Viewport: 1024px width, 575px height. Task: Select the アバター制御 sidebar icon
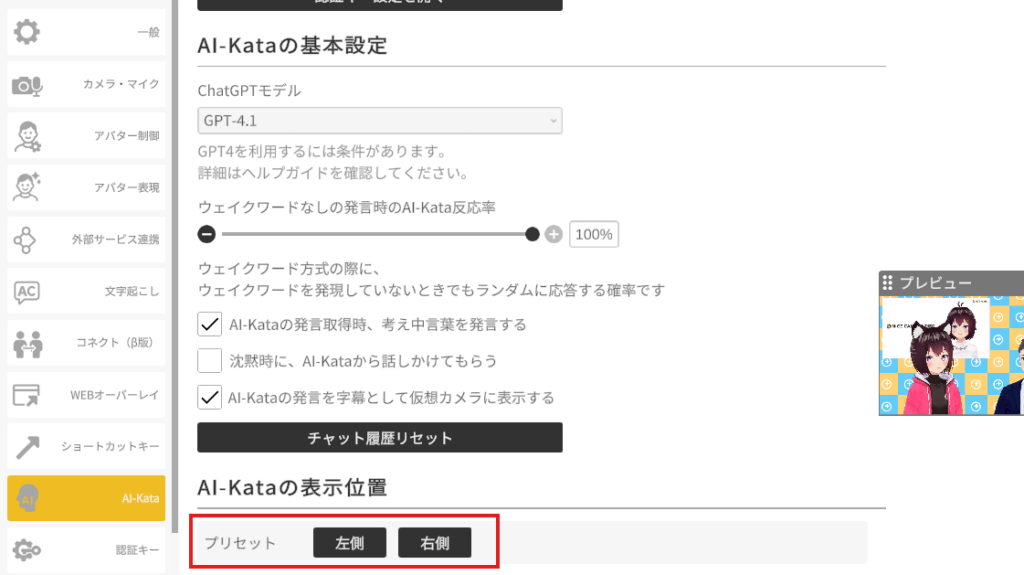pyautogui.click(x=27, y=136)
